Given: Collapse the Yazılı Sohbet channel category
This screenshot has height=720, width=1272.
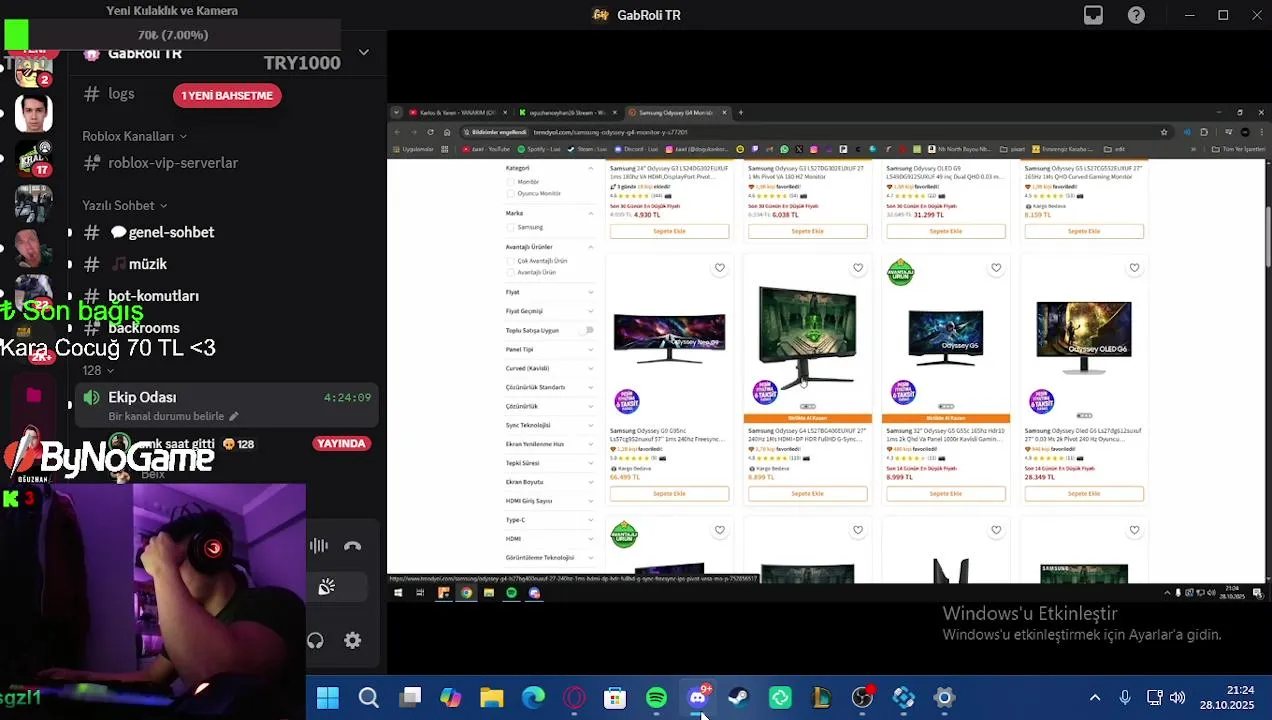Looking at the screenshot, I should [x=124, y=205].
